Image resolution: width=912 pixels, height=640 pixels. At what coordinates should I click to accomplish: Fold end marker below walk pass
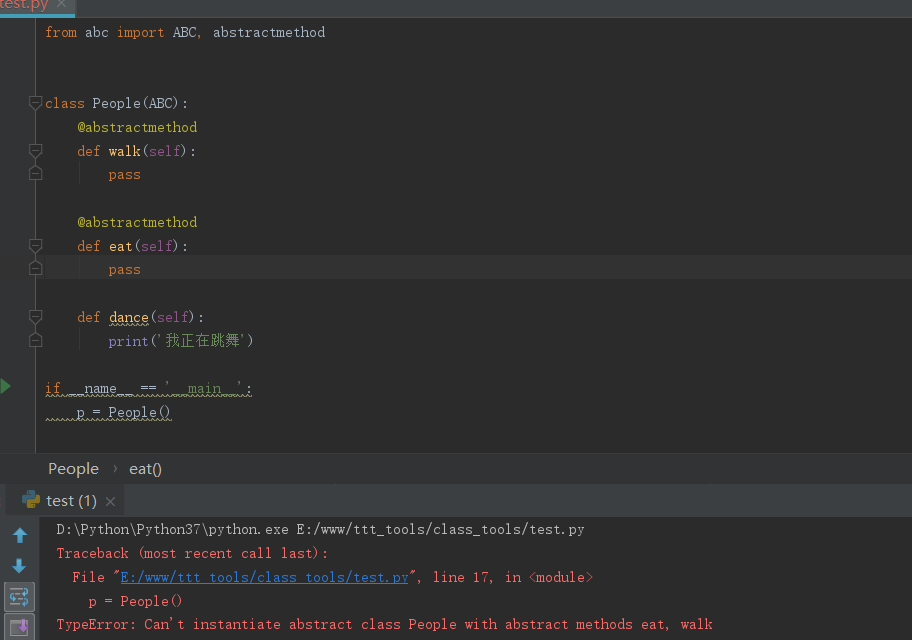pos(35,173)
